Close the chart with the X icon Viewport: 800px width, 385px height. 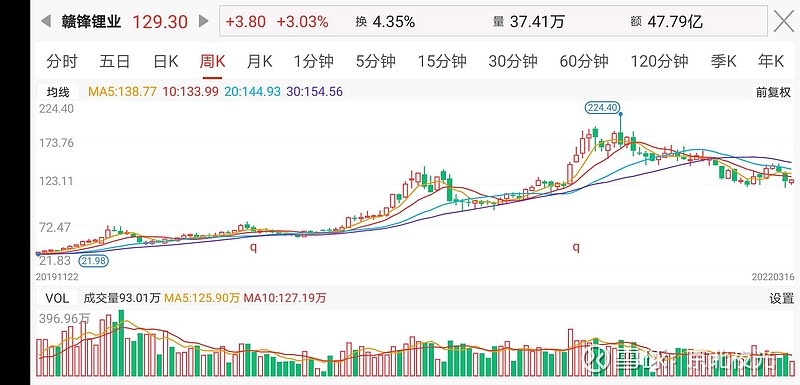point(784,21)
